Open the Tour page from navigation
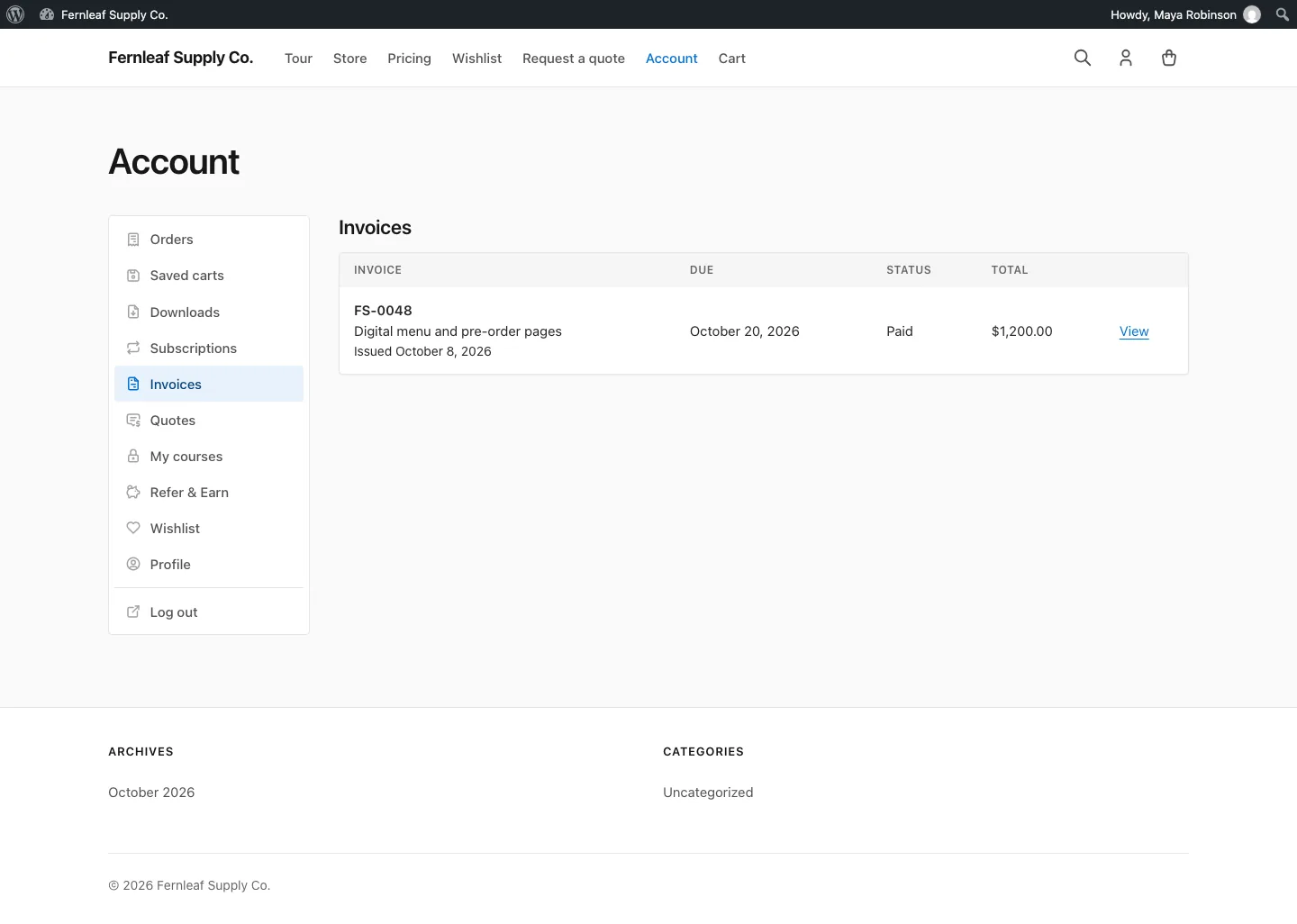Image resolution: width=1297 pixels, height=924 pixels. (298, 59)
